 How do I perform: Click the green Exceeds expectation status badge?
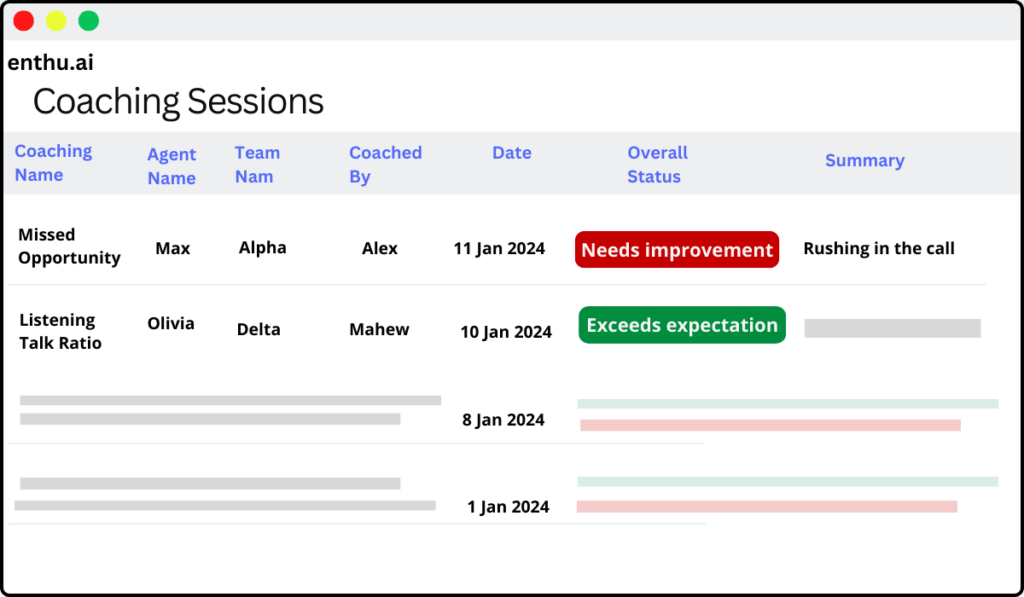tap(681, 325)
